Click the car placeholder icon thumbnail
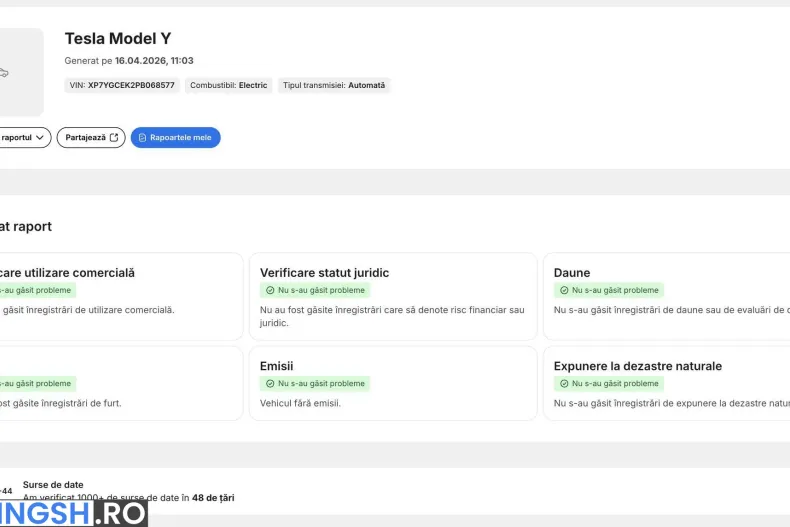Viewport: 790px width, 527px height. point(5,72)
